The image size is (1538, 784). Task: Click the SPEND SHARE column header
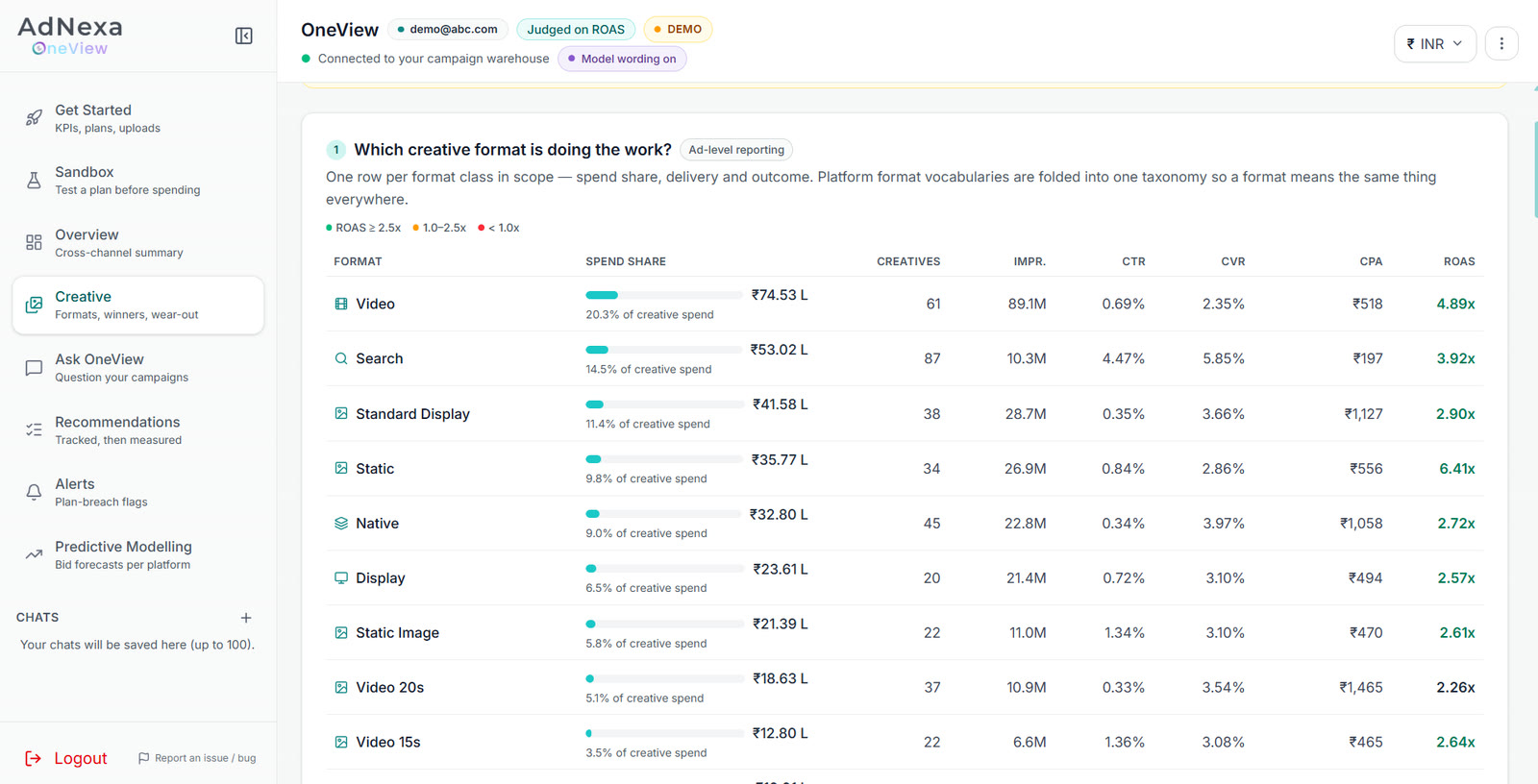tap(626, 261)
